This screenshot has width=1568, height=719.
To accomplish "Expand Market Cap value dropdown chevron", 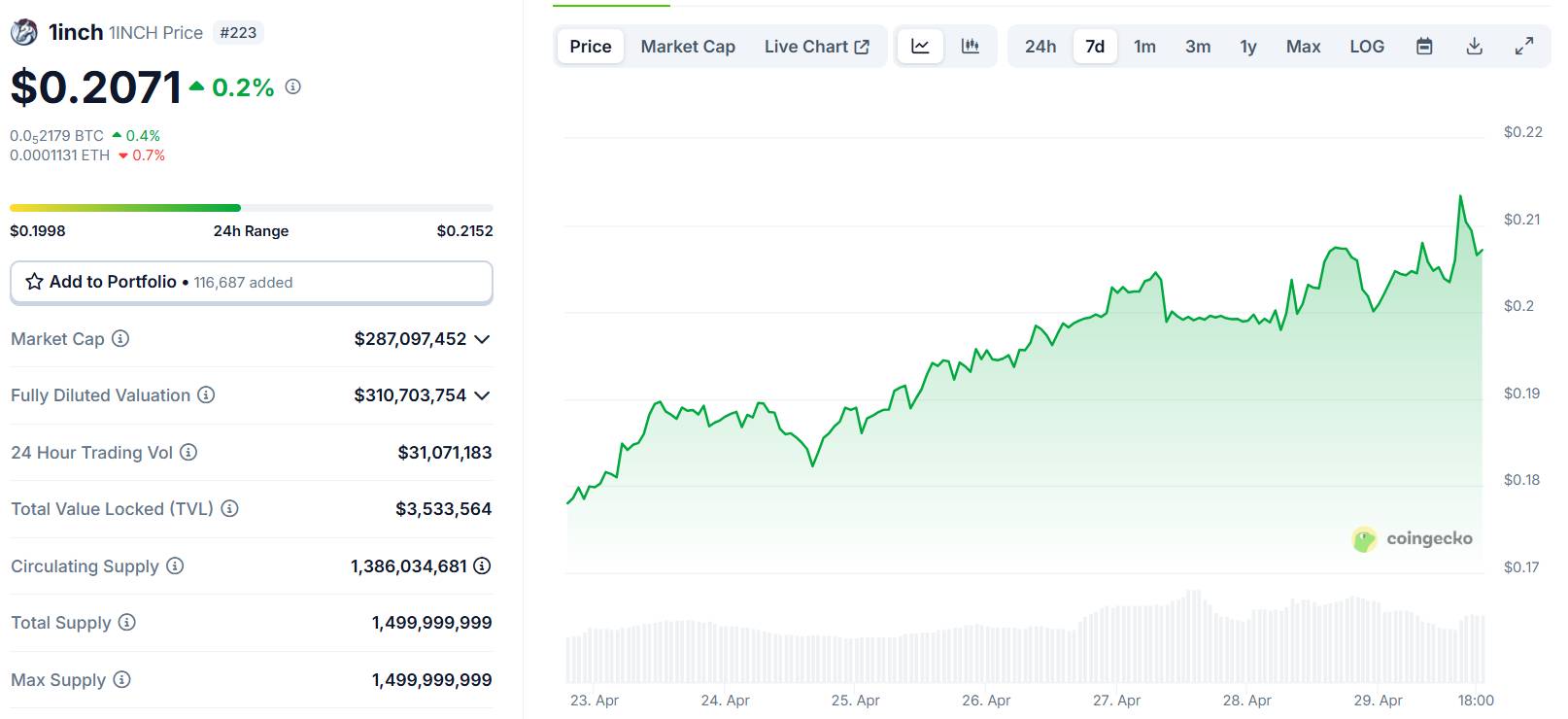I will pyautogui.click(x=482, y=339).
